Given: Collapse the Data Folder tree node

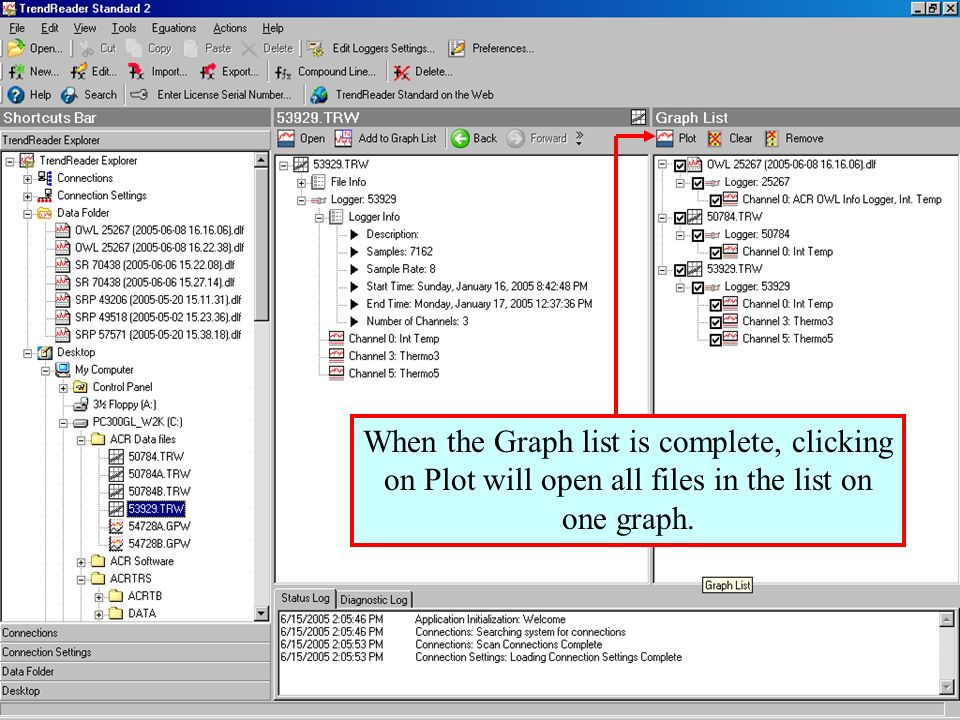Looking at the screenshot, I should tap(28, 214).
